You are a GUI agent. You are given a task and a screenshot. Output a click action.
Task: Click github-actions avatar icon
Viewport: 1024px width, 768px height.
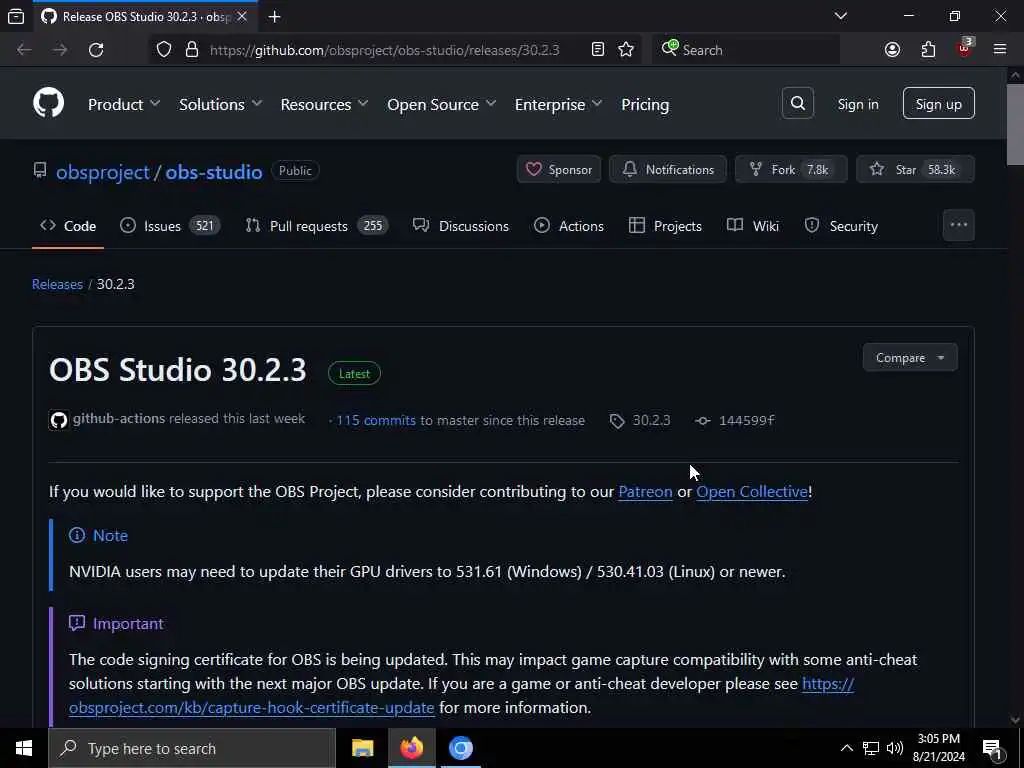[x=59, y=420]
